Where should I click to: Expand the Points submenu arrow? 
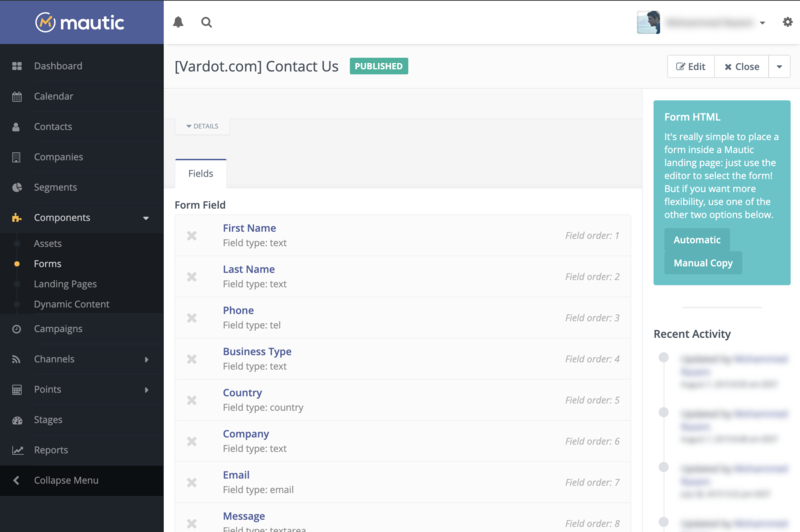[x=146, y=390]
